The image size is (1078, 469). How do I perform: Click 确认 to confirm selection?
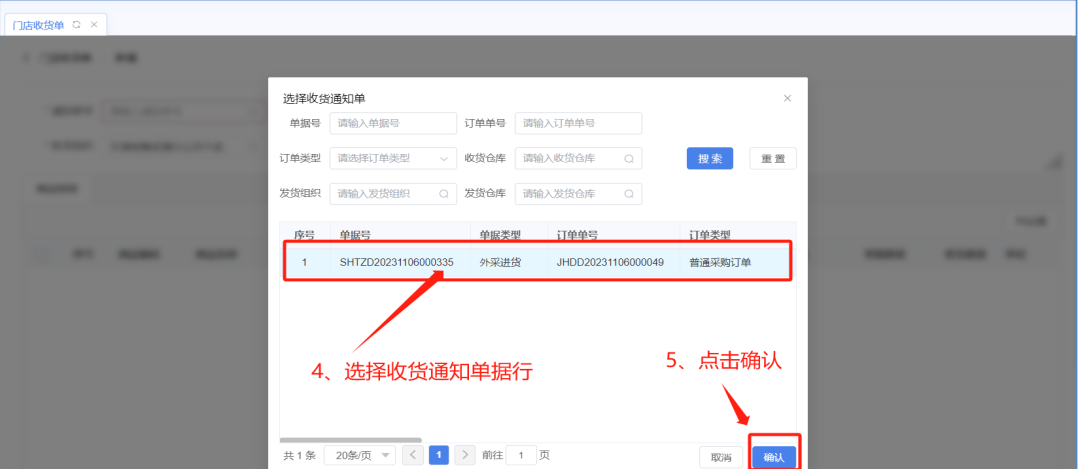pos(774,456)
